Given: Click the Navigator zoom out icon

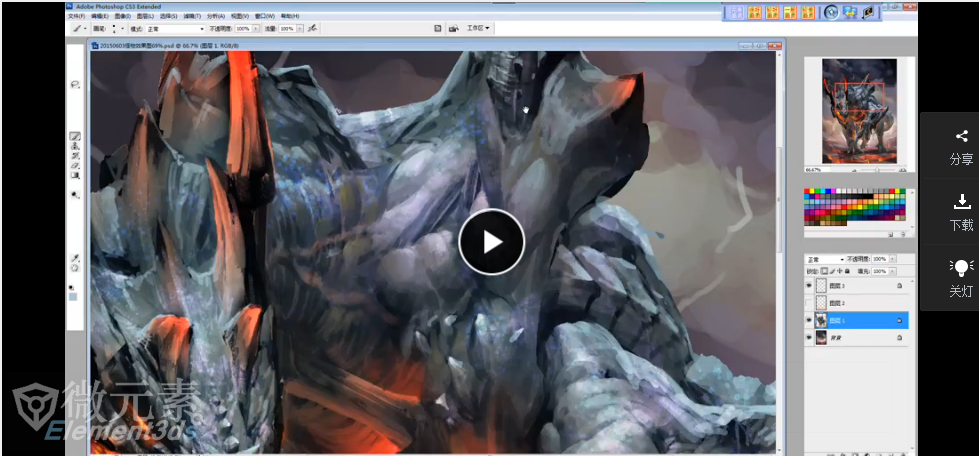Looking at the screenshot, I should click(854, 171).
